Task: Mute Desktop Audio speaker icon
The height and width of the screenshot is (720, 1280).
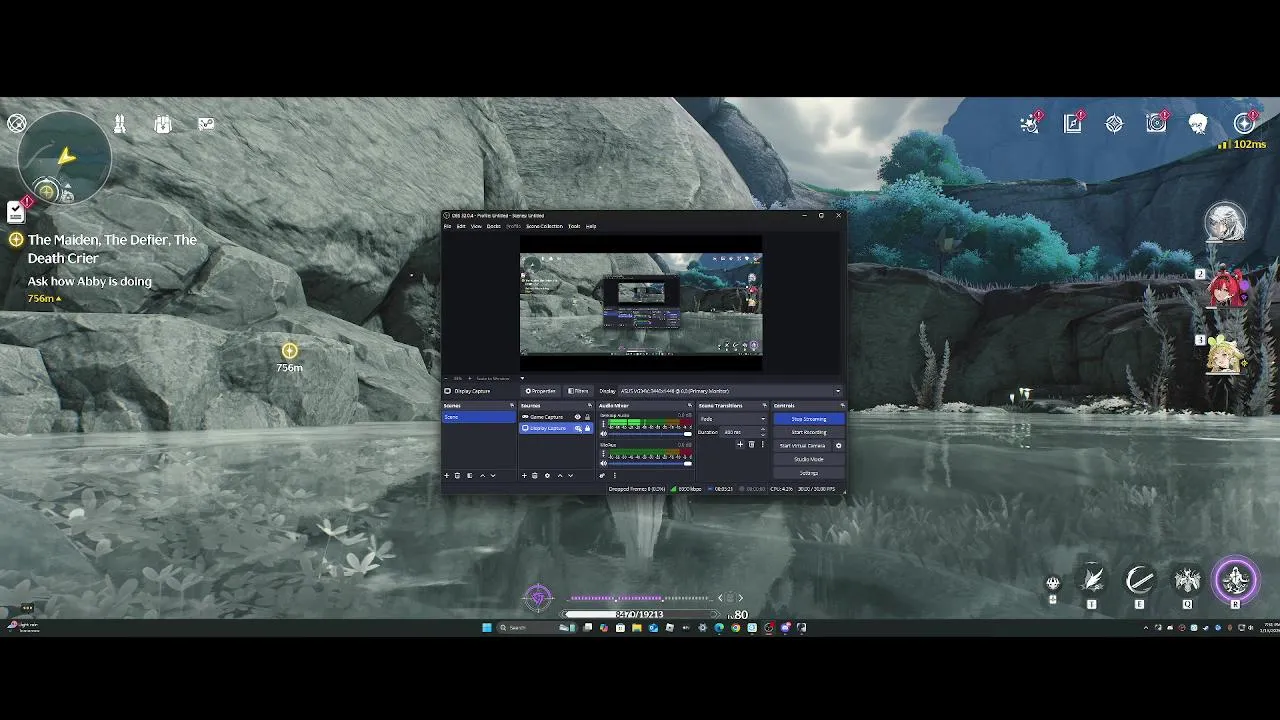Action: [603, 434]
